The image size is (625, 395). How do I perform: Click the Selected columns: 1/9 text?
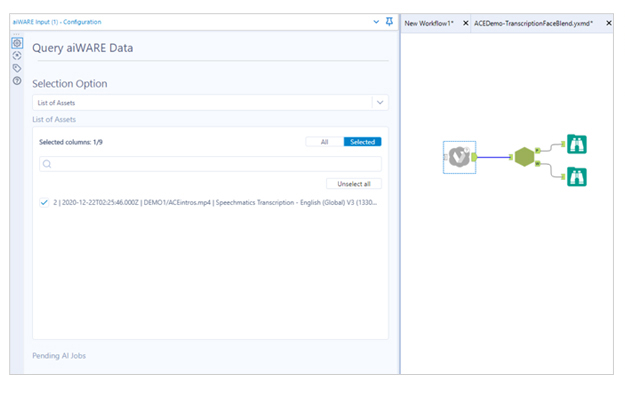click(x=71, y=142)
